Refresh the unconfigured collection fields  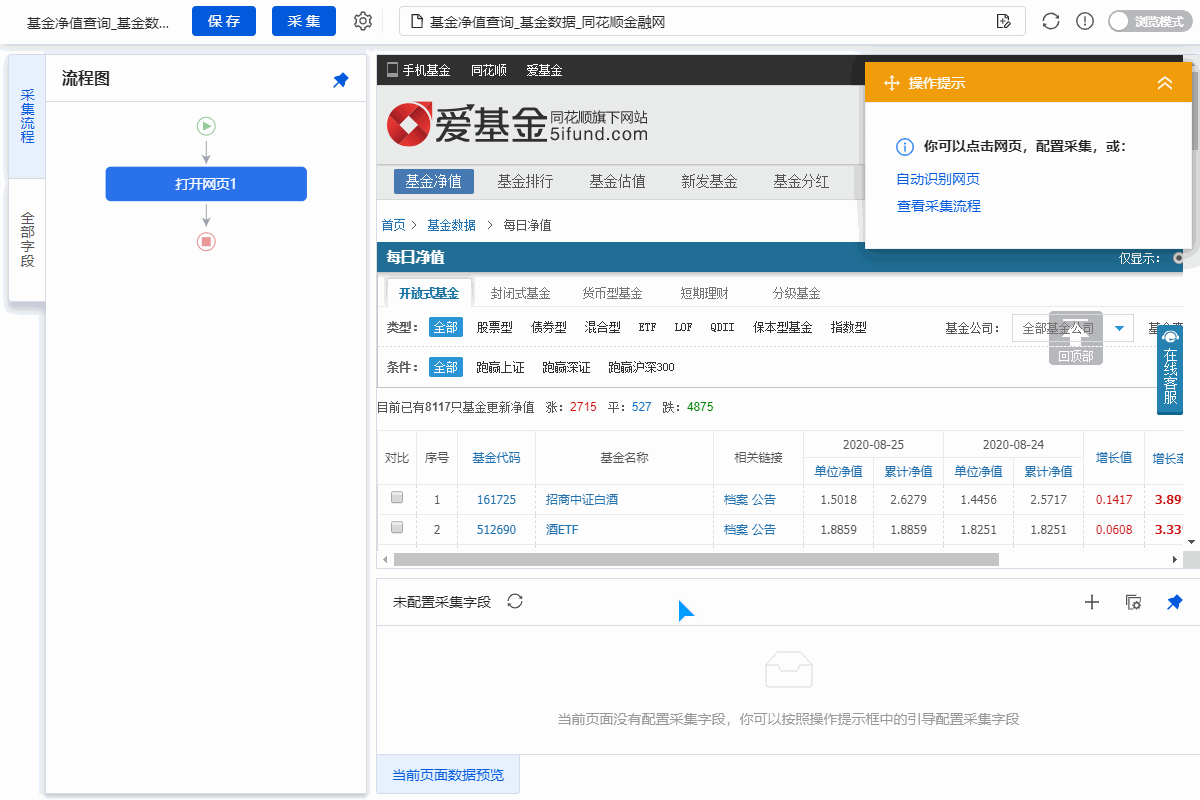pyautogui.click(x=515, y=601)
